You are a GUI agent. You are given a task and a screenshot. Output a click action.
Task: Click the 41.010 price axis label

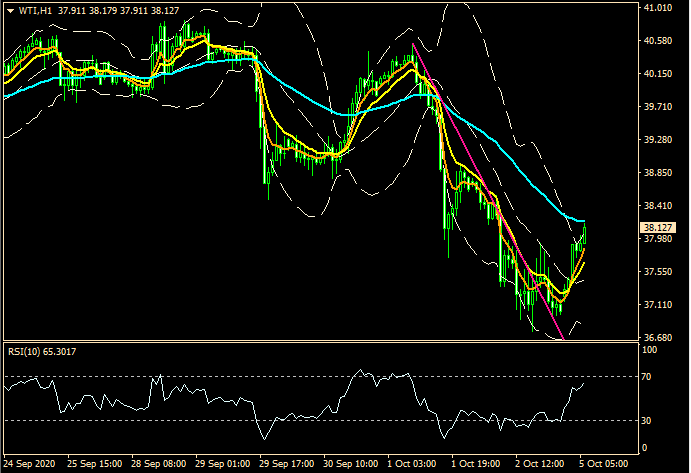(658, 8)
